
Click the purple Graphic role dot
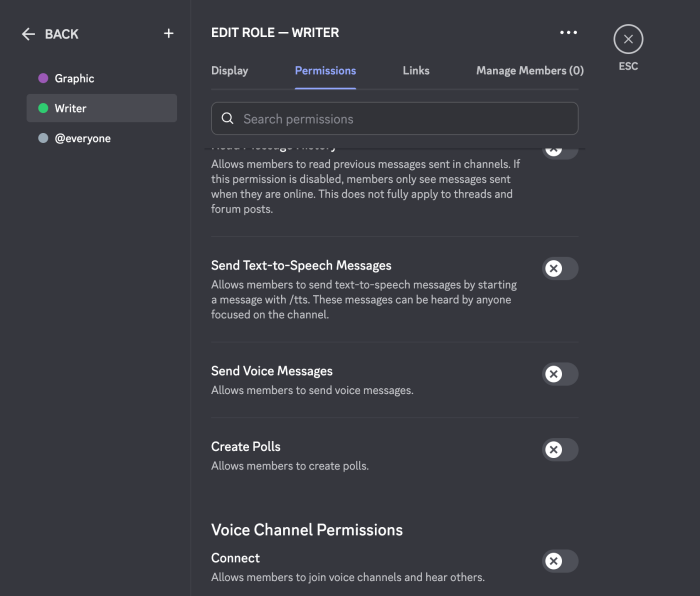click(43, 78)
